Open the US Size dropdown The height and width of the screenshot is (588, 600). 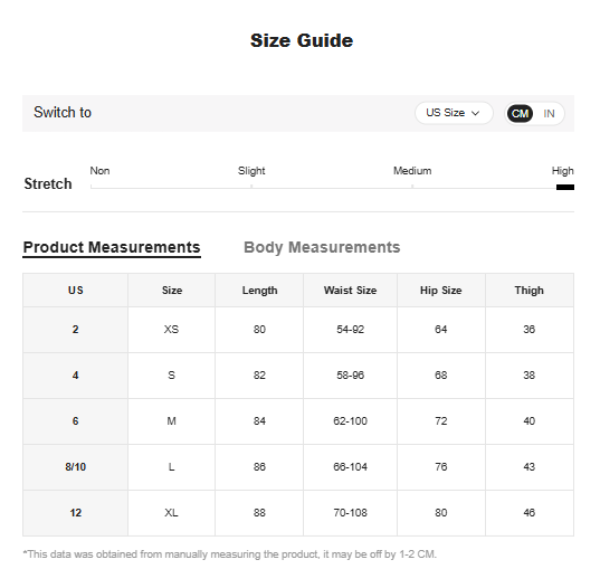[x=452, y=113]
